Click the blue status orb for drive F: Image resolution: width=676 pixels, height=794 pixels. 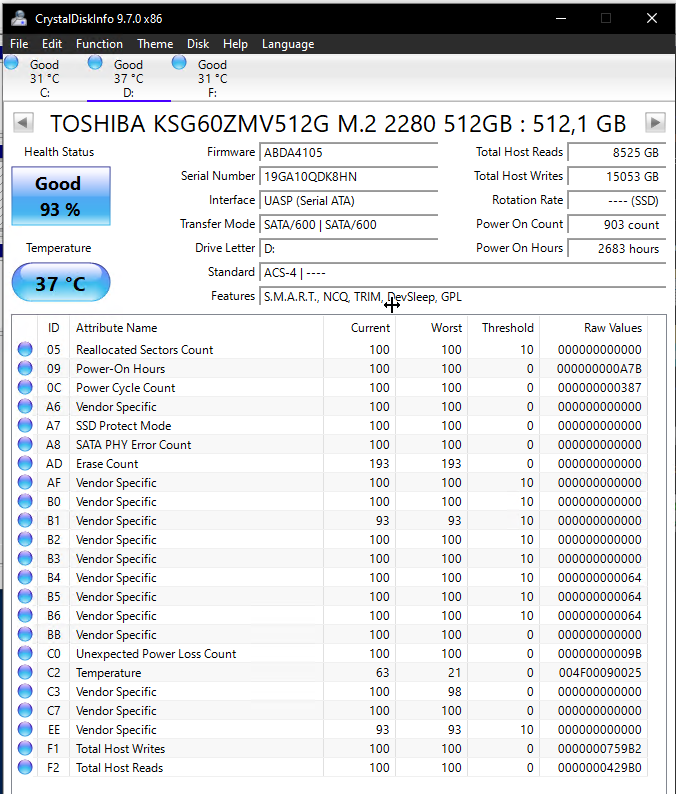(x=179, y=63)
